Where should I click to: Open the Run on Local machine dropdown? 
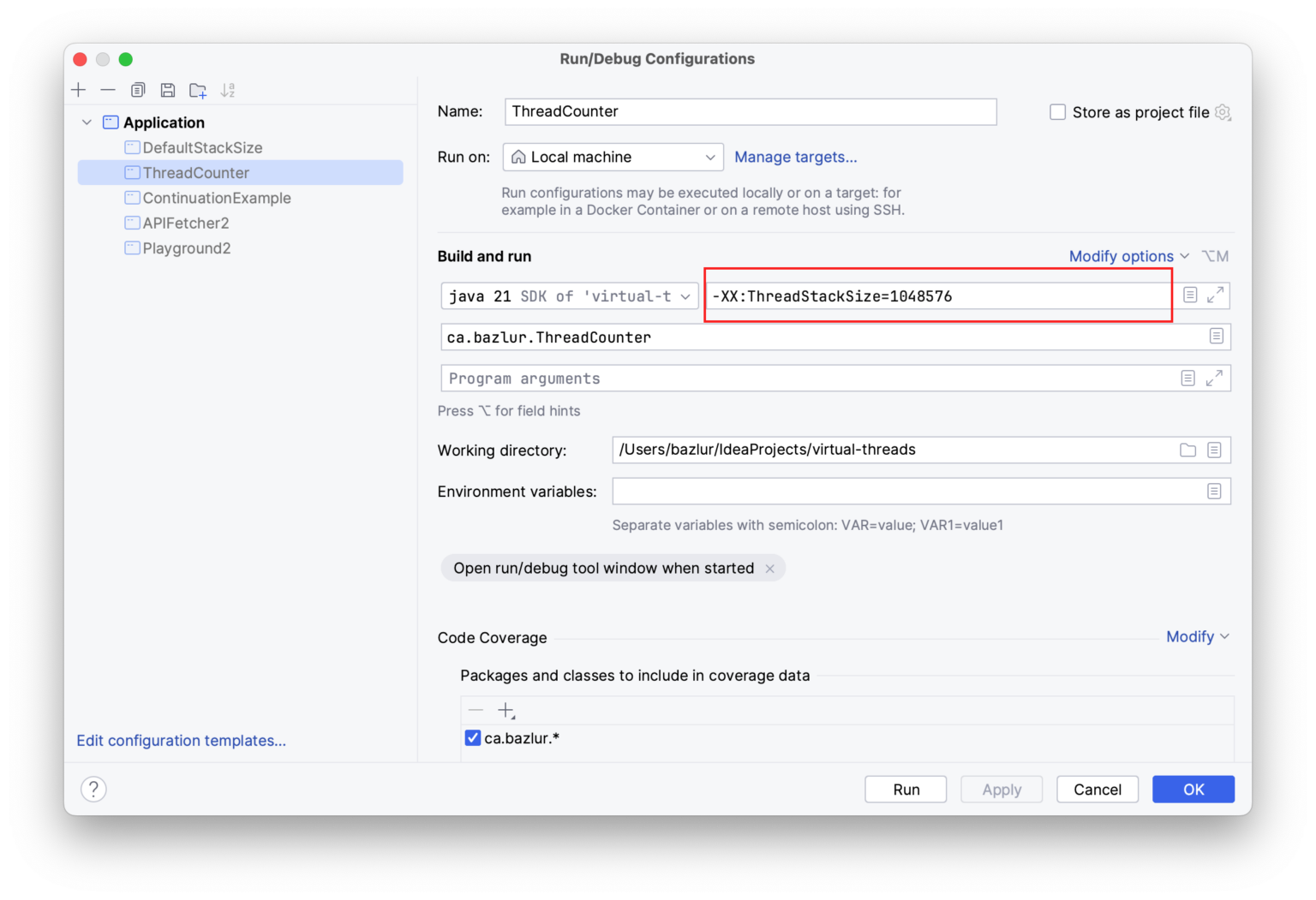click(612, 157)
